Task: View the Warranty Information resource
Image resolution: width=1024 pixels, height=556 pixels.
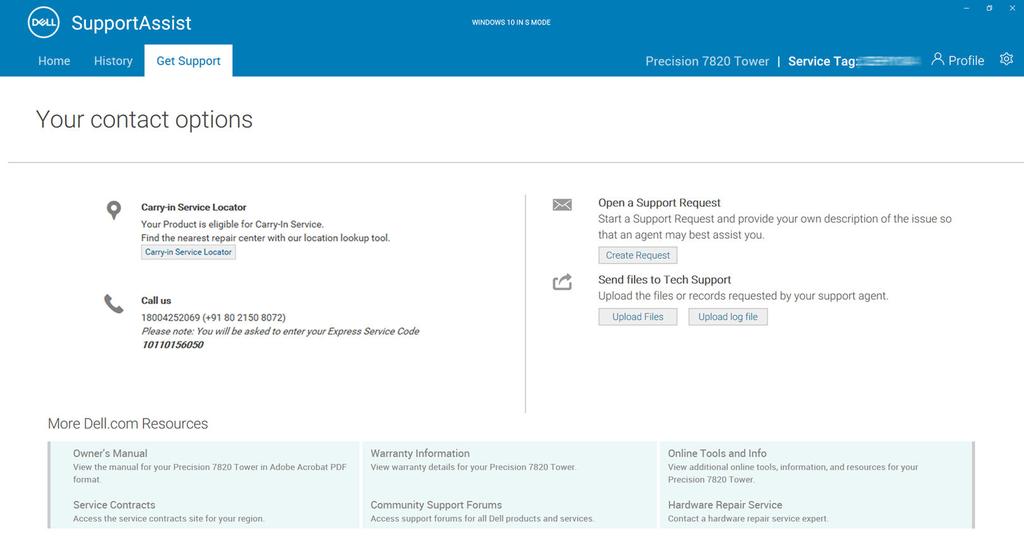Action: point(420,453)
